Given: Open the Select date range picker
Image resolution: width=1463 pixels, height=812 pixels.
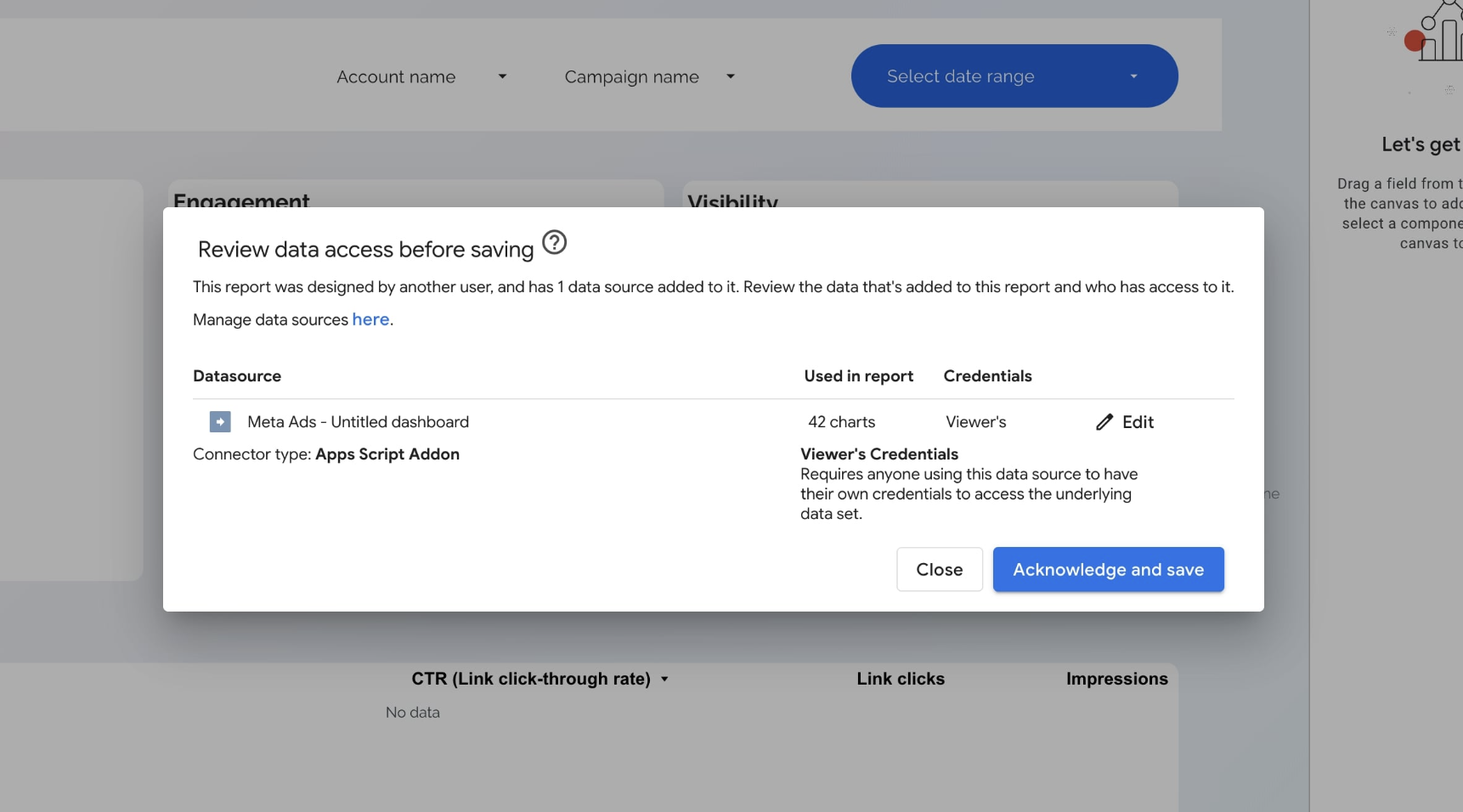Looking at the screenshot, I should tap(1014, 76).
